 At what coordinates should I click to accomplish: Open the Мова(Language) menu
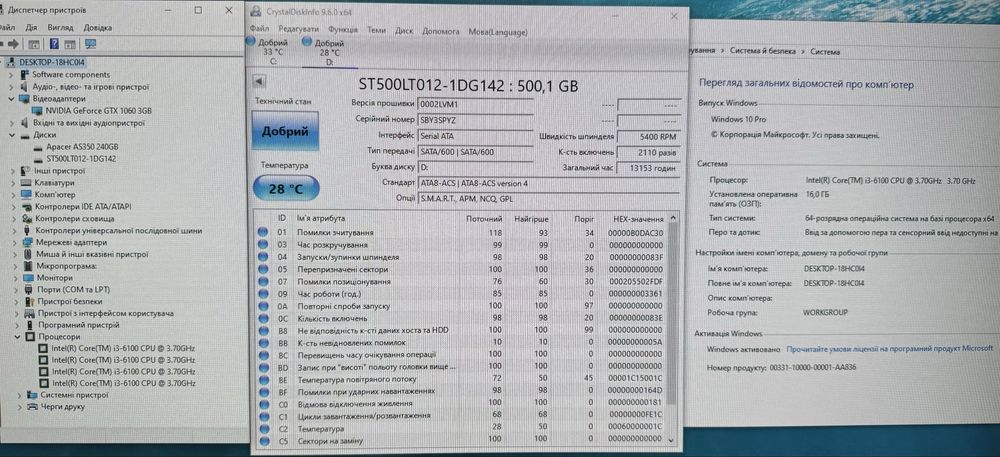tap(498, 31)
